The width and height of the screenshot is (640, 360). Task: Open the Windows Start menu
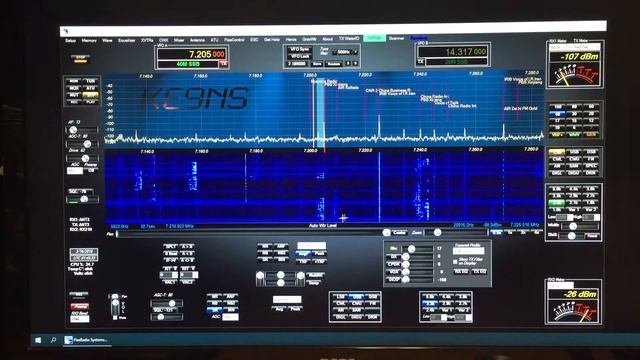38,340
